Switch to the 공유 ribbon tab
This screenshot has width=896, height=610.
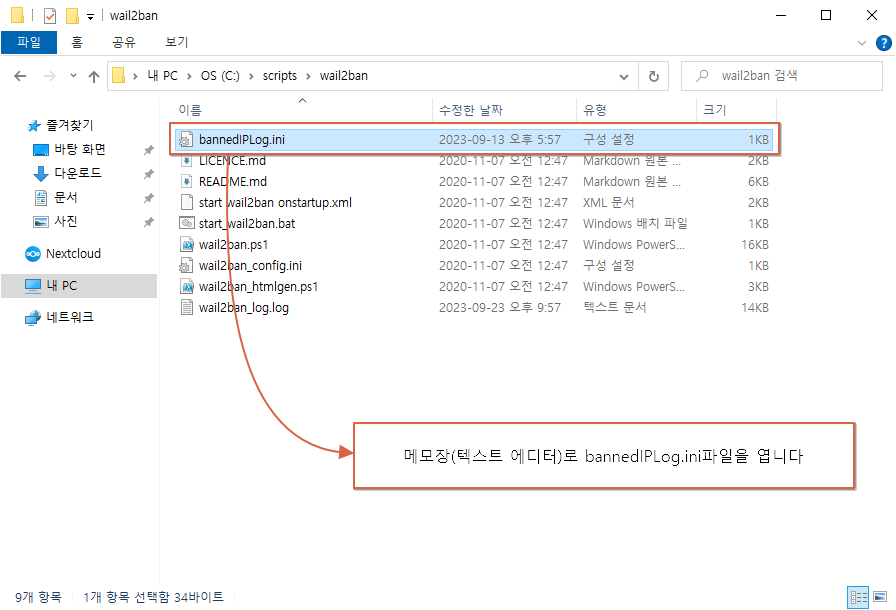point(123,42)
